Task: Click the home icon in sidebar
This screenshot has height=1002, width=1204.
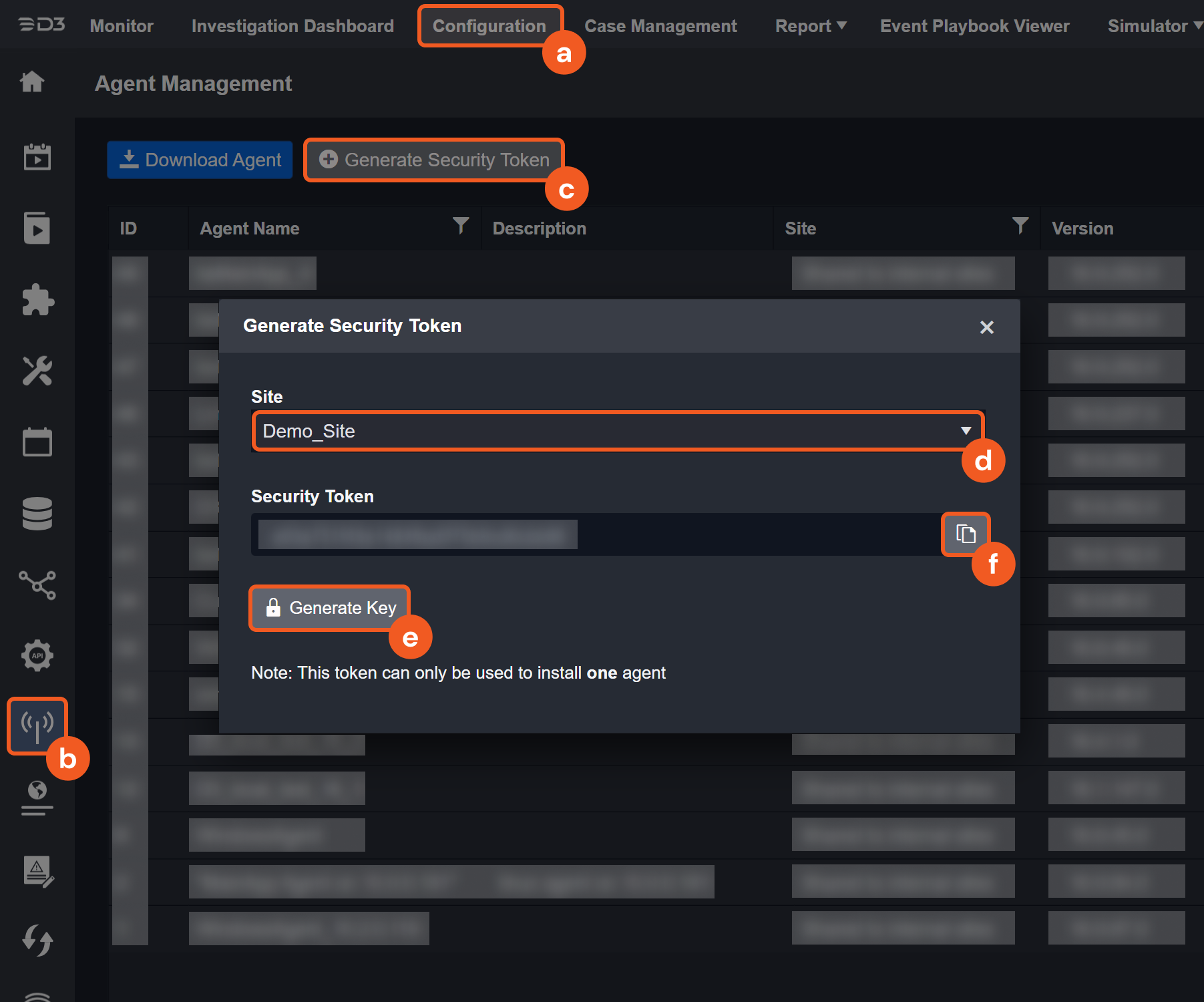Action: pos(32,82)
